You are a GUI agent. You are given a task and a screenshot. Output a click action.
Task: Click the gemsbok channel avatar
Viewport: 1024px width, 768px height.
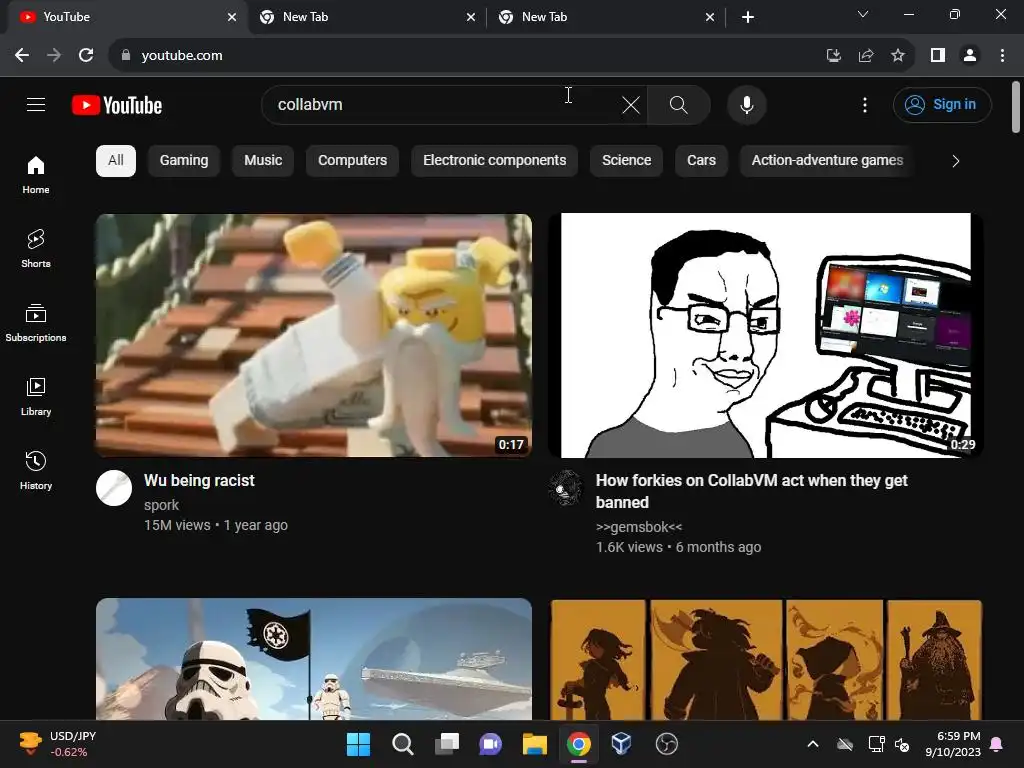pos(566,488)
